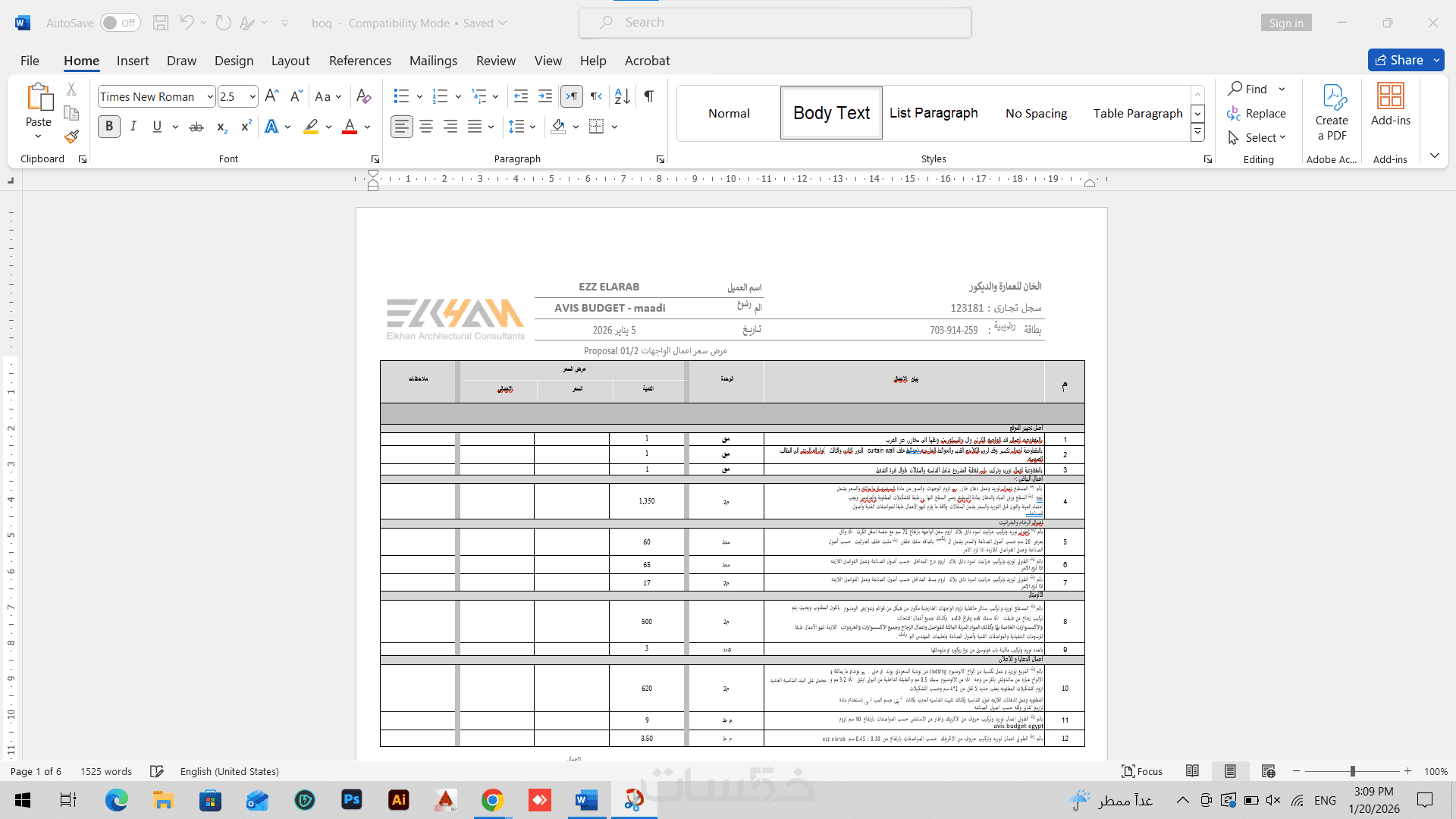Open the References tab
The width and height of the screenshot is (1456, 819).
pyautogui.click(x=359, y=61)
